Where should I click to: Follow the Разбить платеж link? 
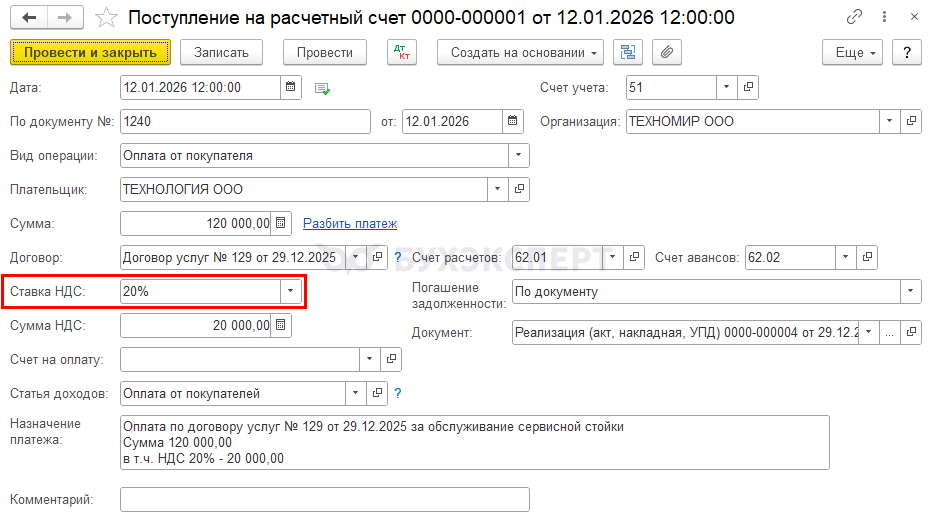coord(350,223)
